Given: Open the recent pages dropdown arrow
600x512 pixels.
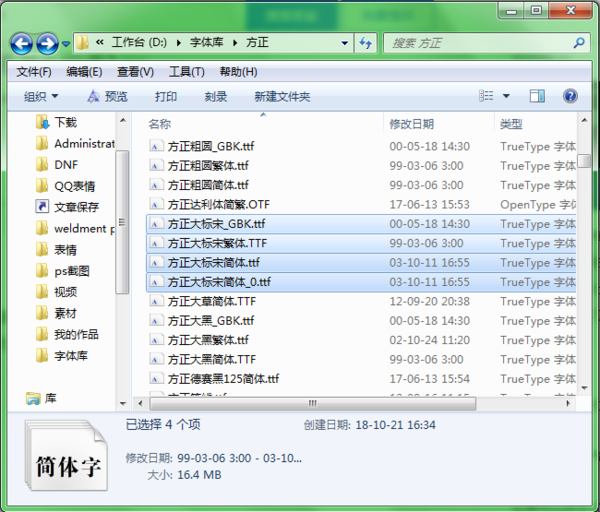Looking at the screenshot, I should point(66,44).
